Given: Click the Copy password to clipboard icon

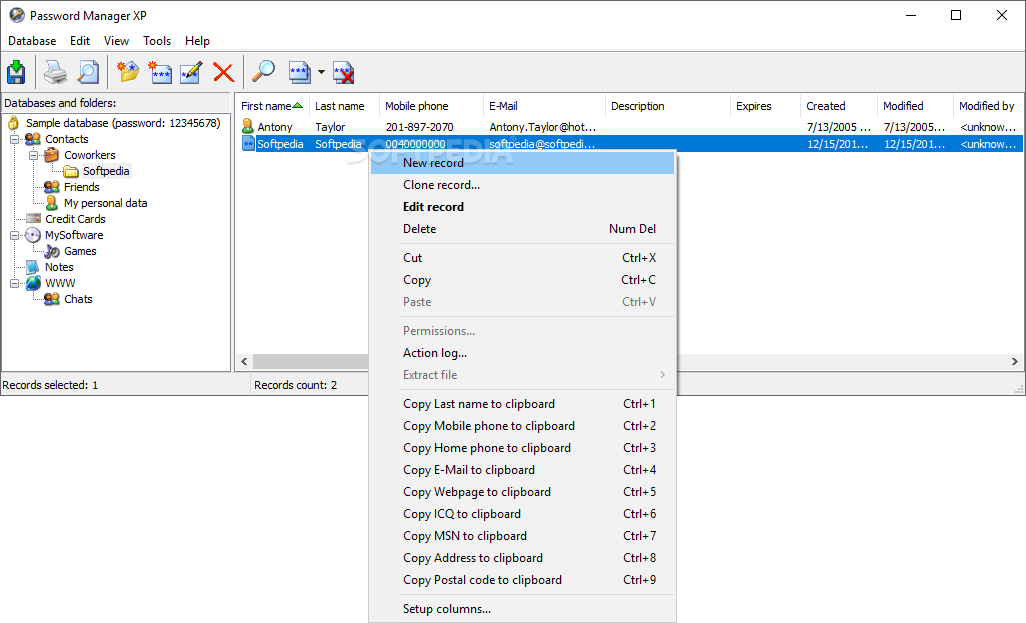Looking at the screenshot, I should click(x=299, y=72).
